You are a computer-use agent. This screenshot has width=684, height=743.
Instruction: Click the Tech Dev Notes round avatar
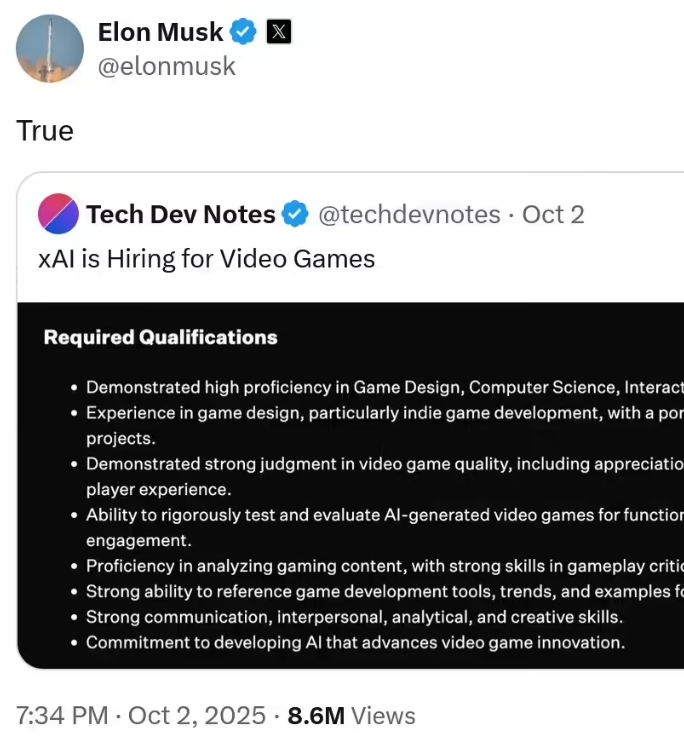tap(58, 214)
